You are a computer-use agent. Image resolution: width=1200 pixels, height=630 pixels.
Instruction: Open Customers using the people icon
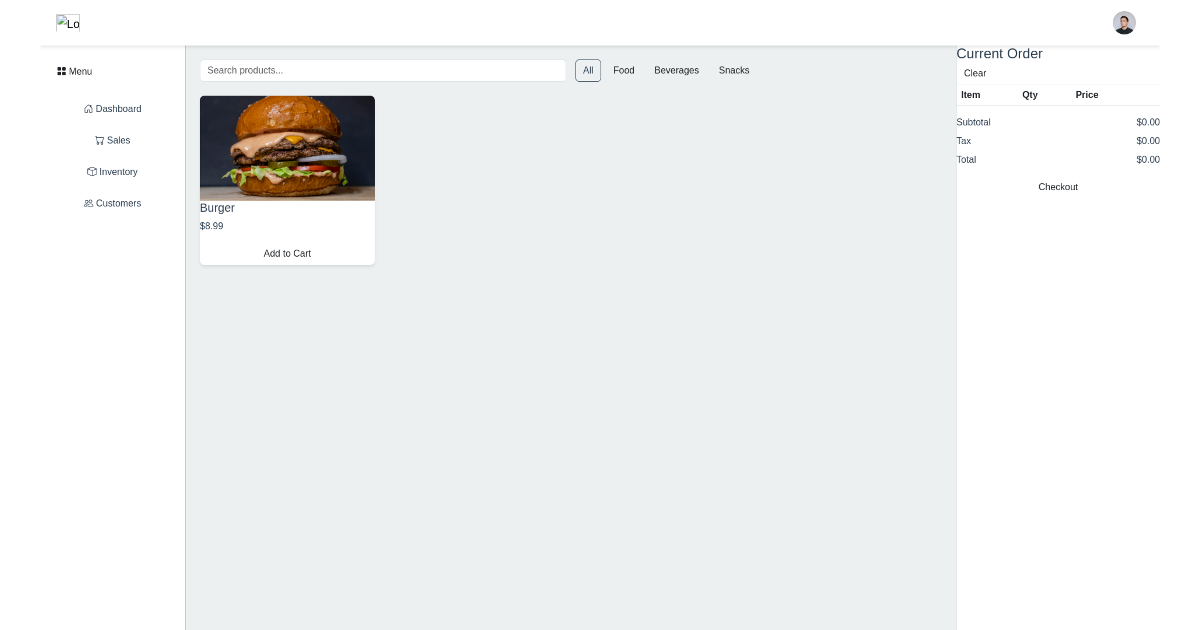click(88, 203)
